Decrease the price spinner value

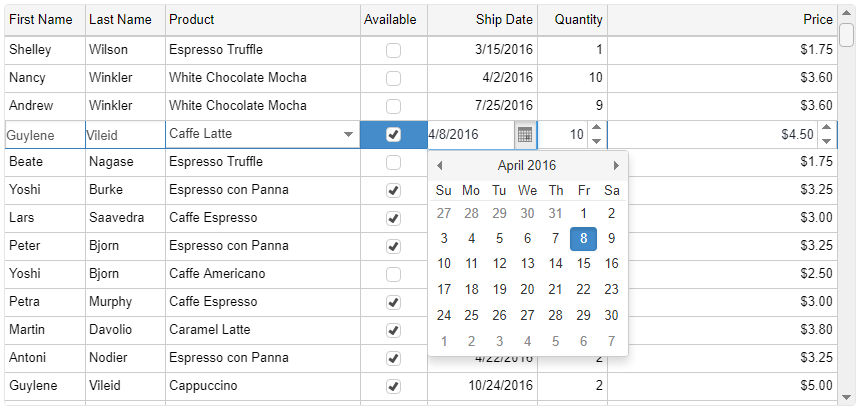tap(826, 141)
